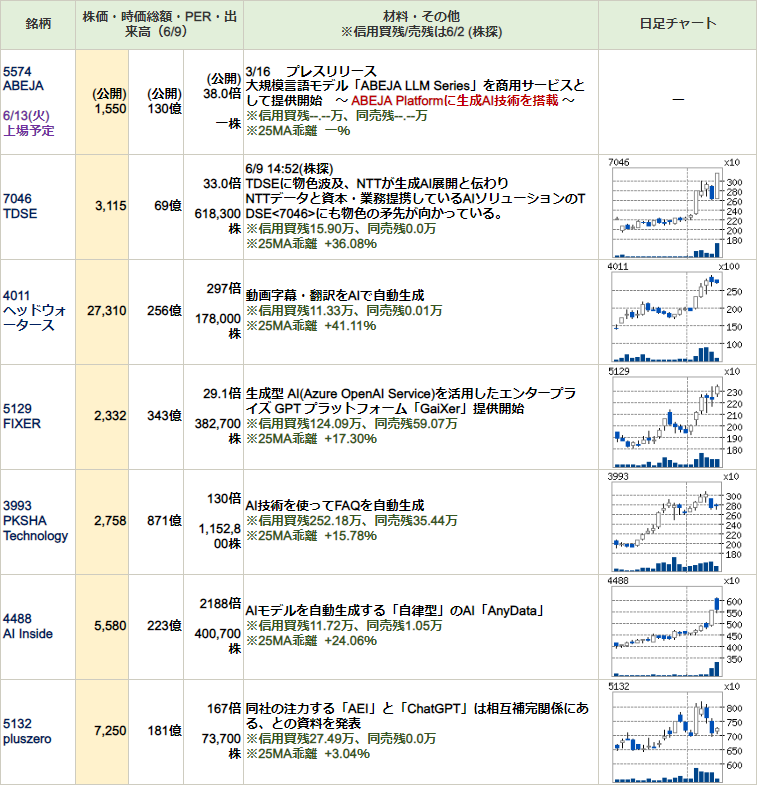The width and height of the screenshot is (757, 785).
Task: Click the 日足チャート column header
Action: (678, 24)
